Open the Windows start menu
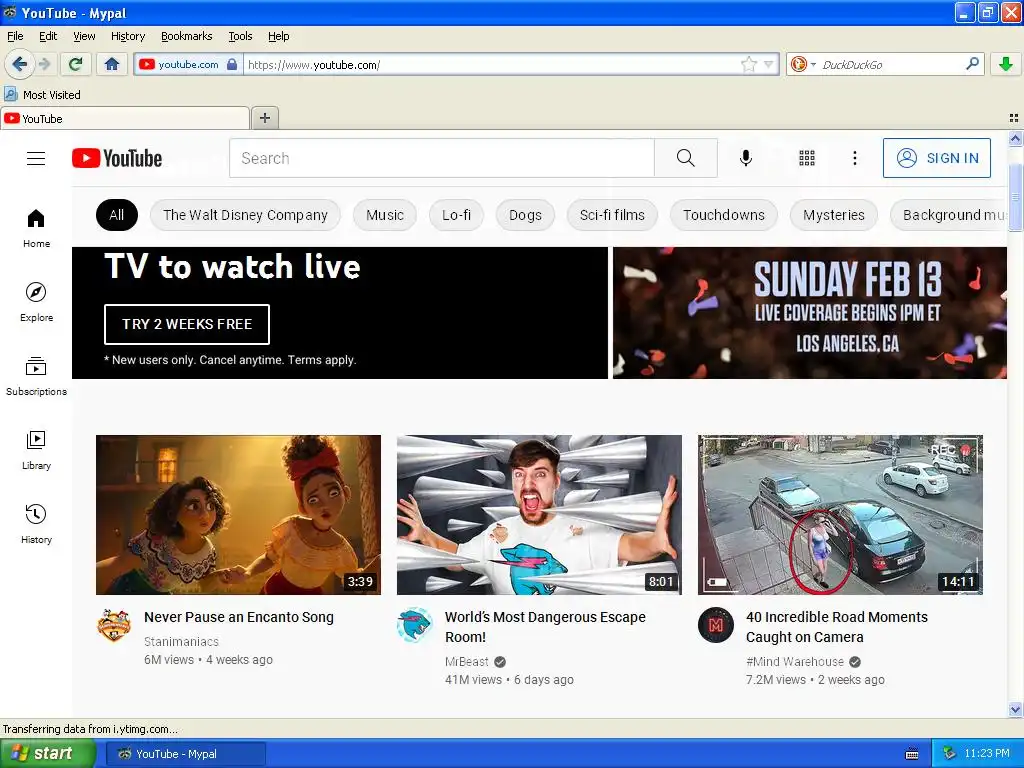The image size is (1024, 768). [x=47, y=754]
